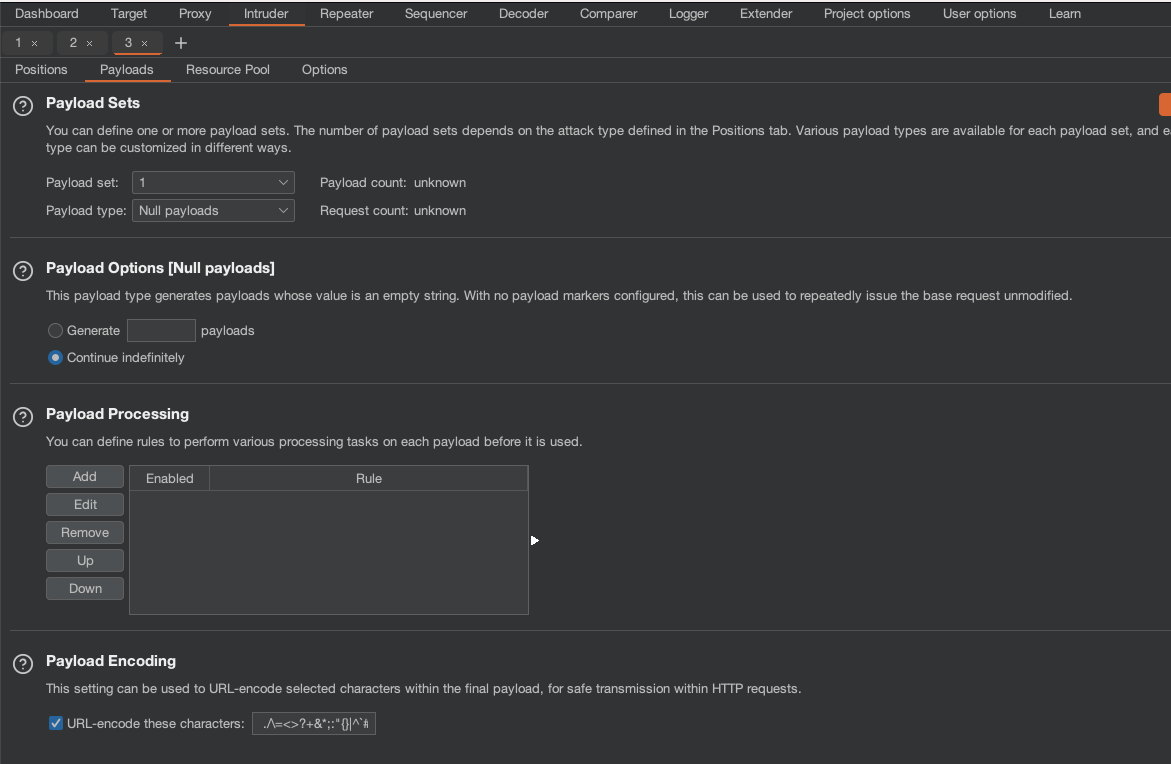The width and height of the screenshot is (1171, 764).
Task: Open the Resource Pool sub-tab
Action: pos(228,70)
